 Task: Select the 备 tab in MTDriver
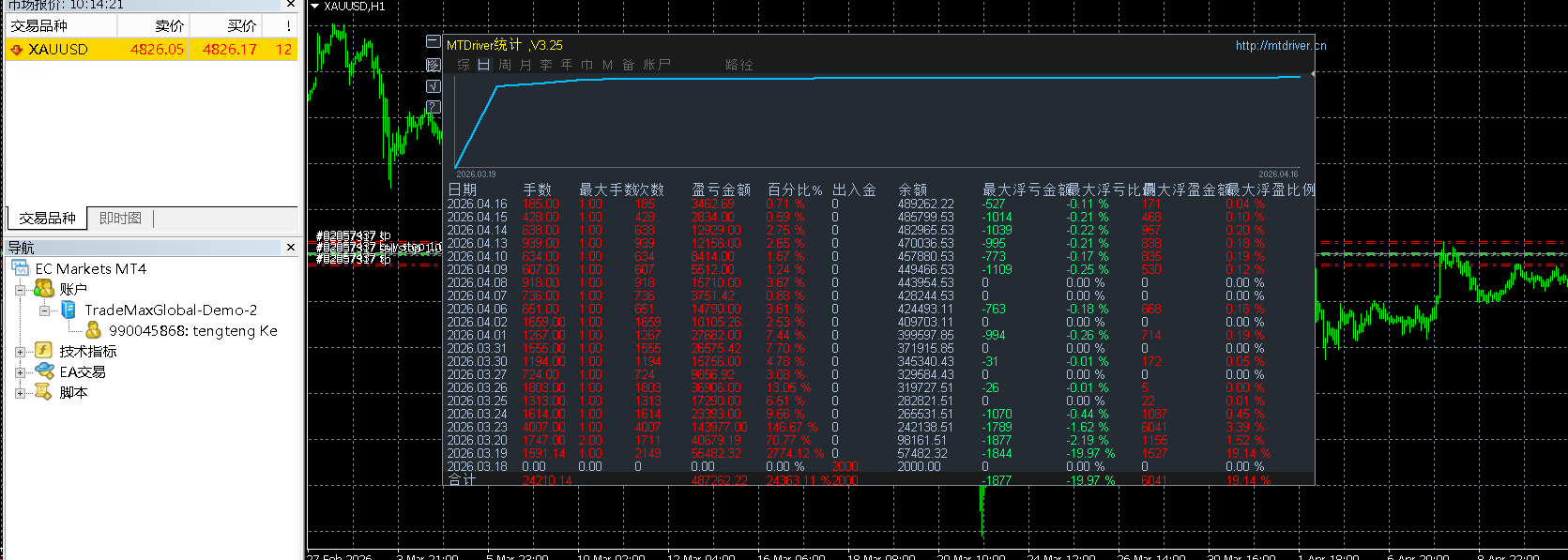tap(629, 65)
